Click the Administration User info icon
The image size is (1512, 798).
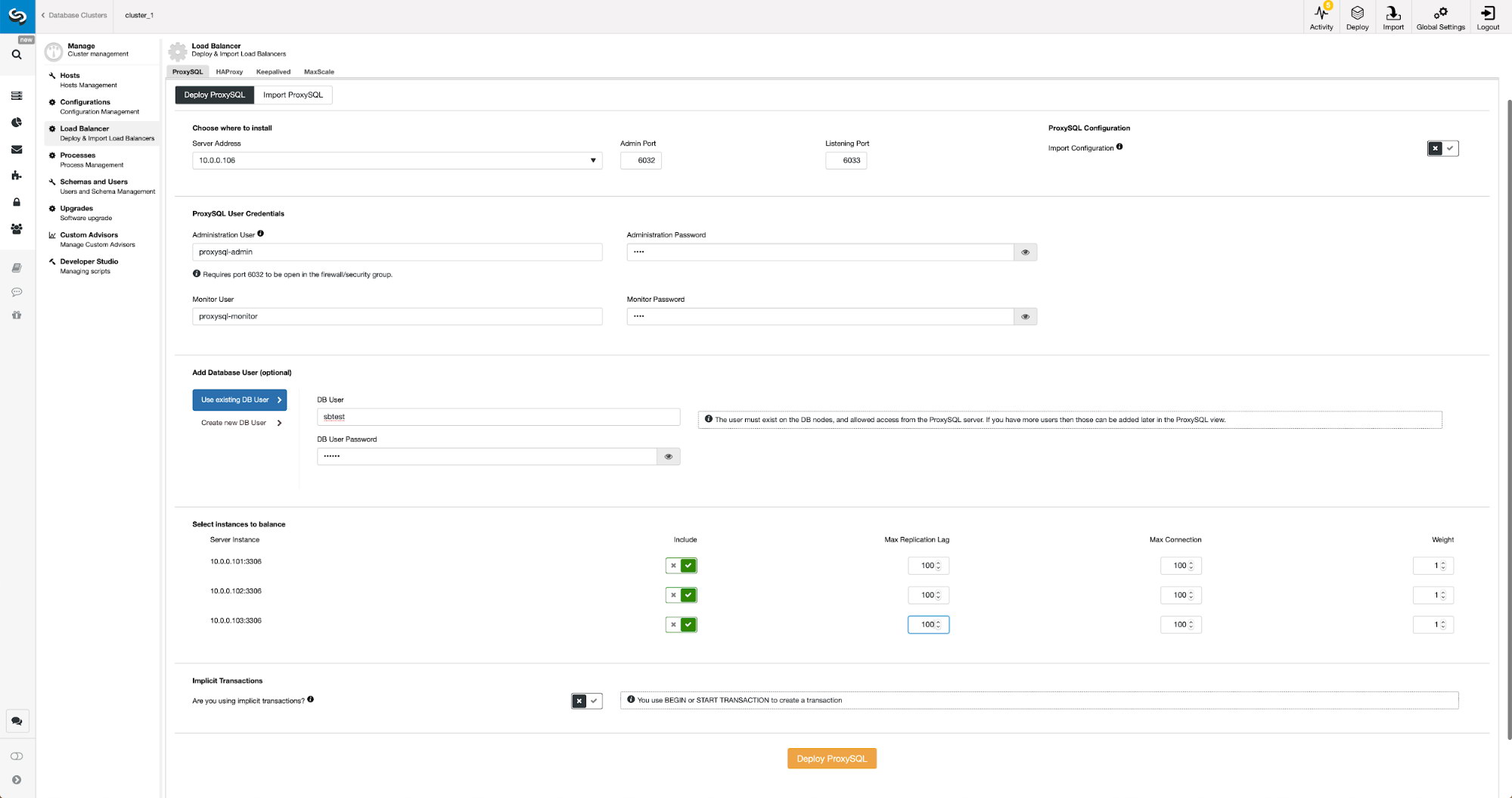pos(260,234)
